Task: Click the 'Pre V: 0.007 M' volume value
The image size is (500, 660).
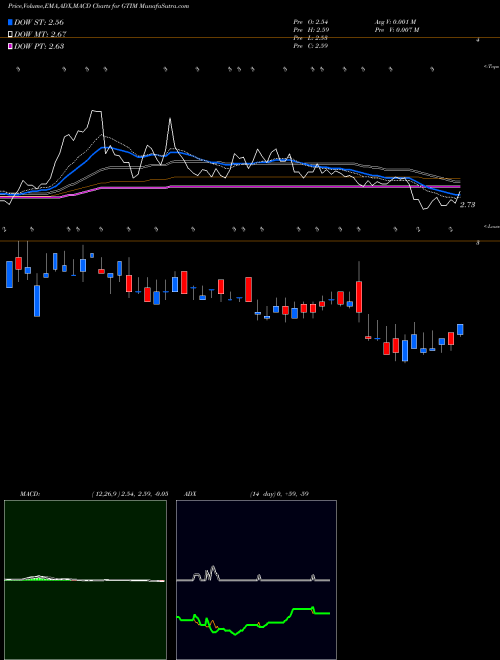Action: click(396, 29)
